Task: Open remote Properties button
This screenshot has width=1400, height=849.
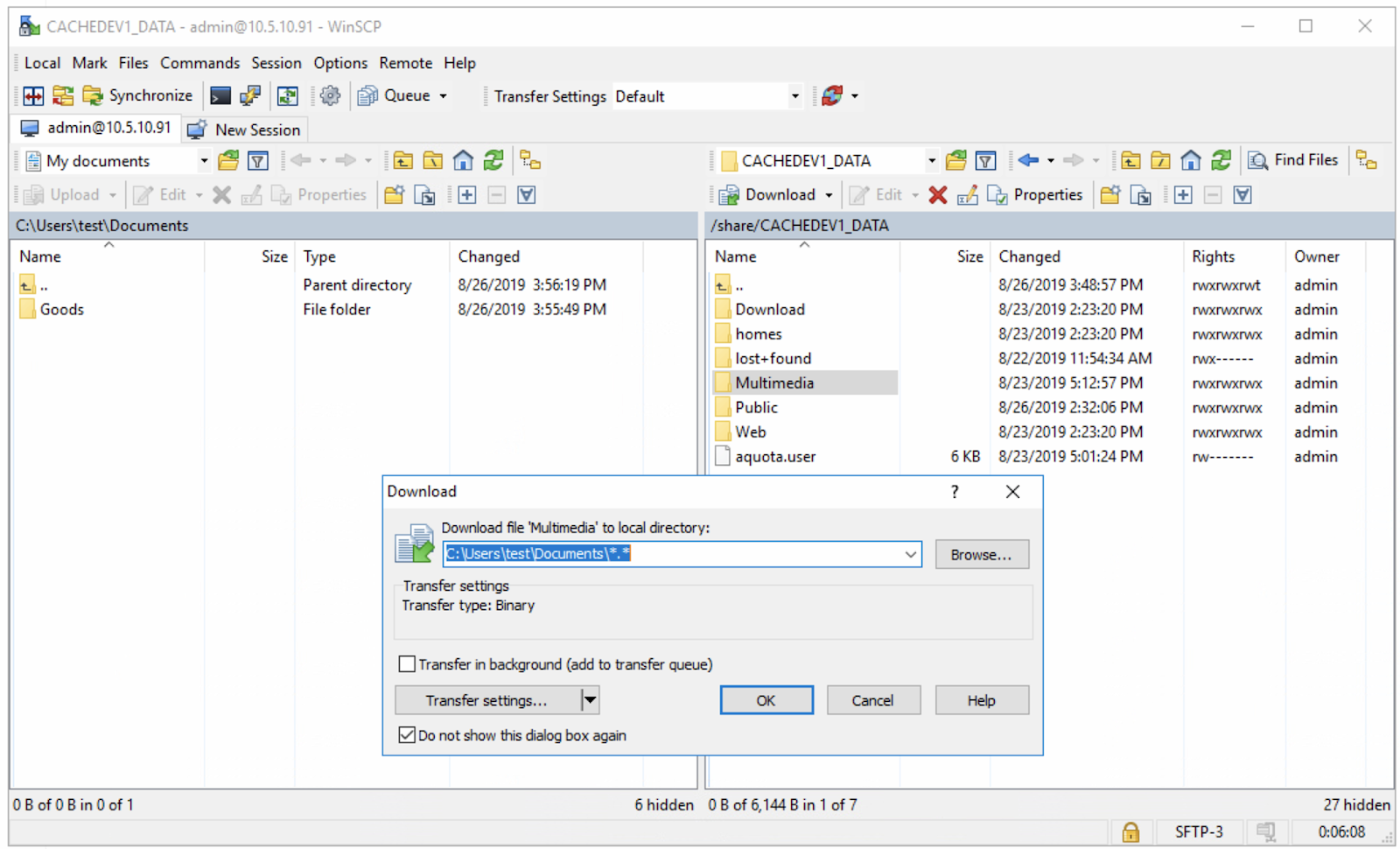Action: point(1035,194)
